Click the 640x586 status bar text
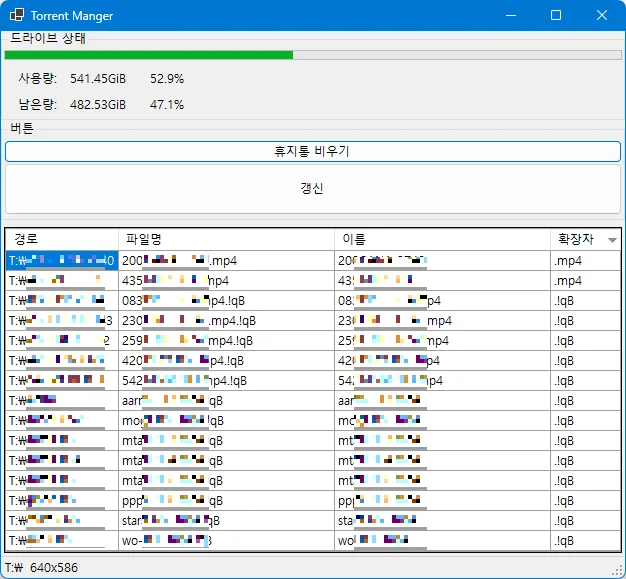 (x=54, y=567)
